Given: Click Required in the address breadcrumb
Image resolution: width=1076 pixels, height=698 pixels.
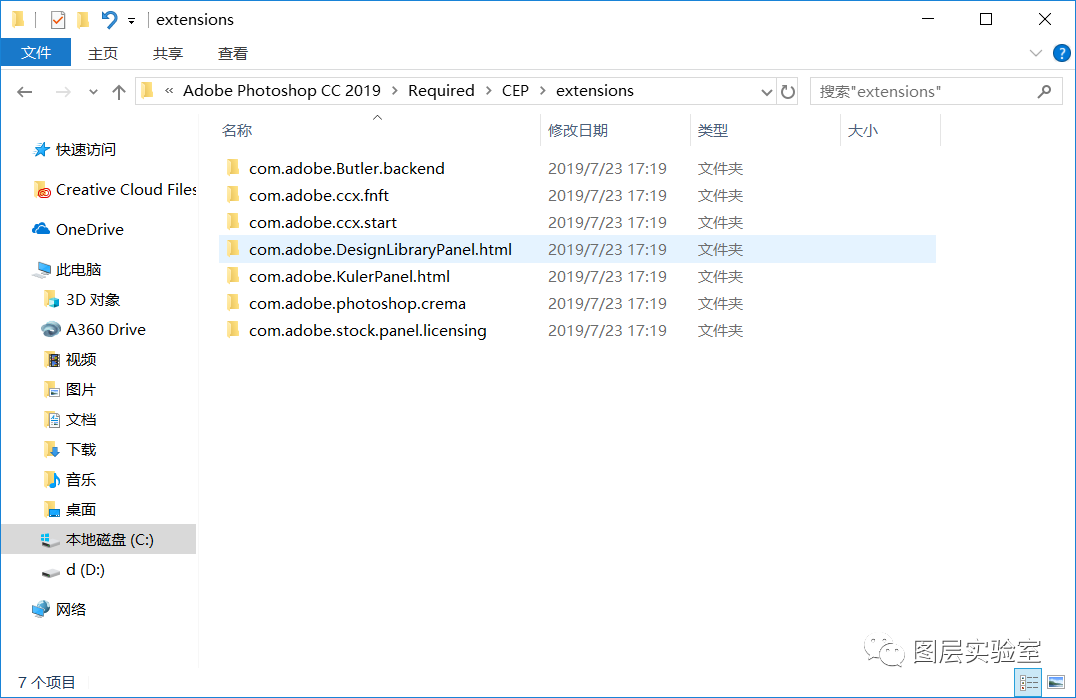Looking at the screenshot, I should (441, 91).
